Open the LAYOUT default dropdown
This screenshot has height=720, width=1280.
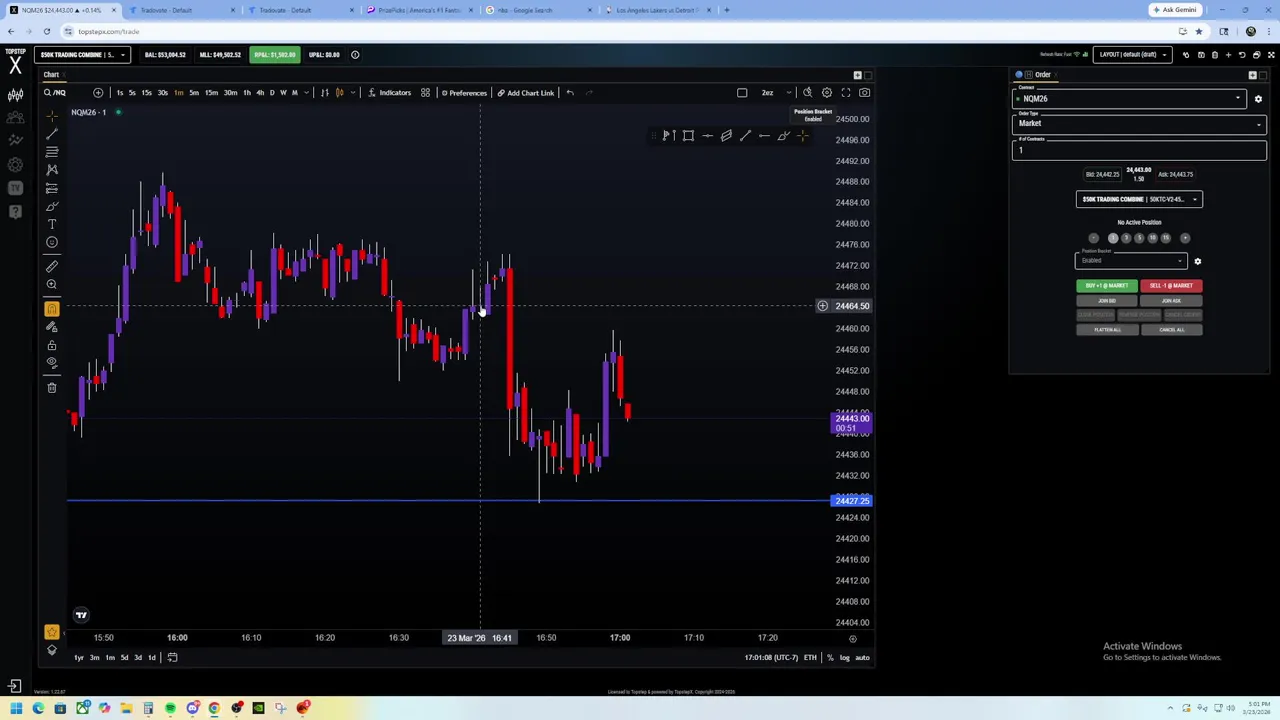[1134, 55]
